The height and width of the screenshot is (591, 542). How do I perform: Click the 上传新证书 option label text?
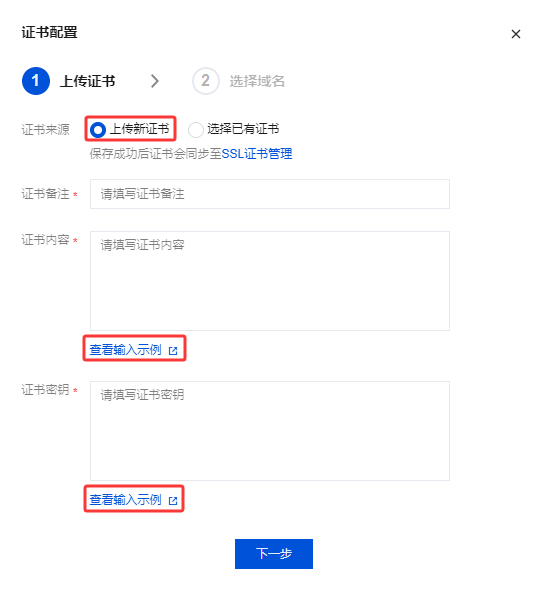click(139, 129)
